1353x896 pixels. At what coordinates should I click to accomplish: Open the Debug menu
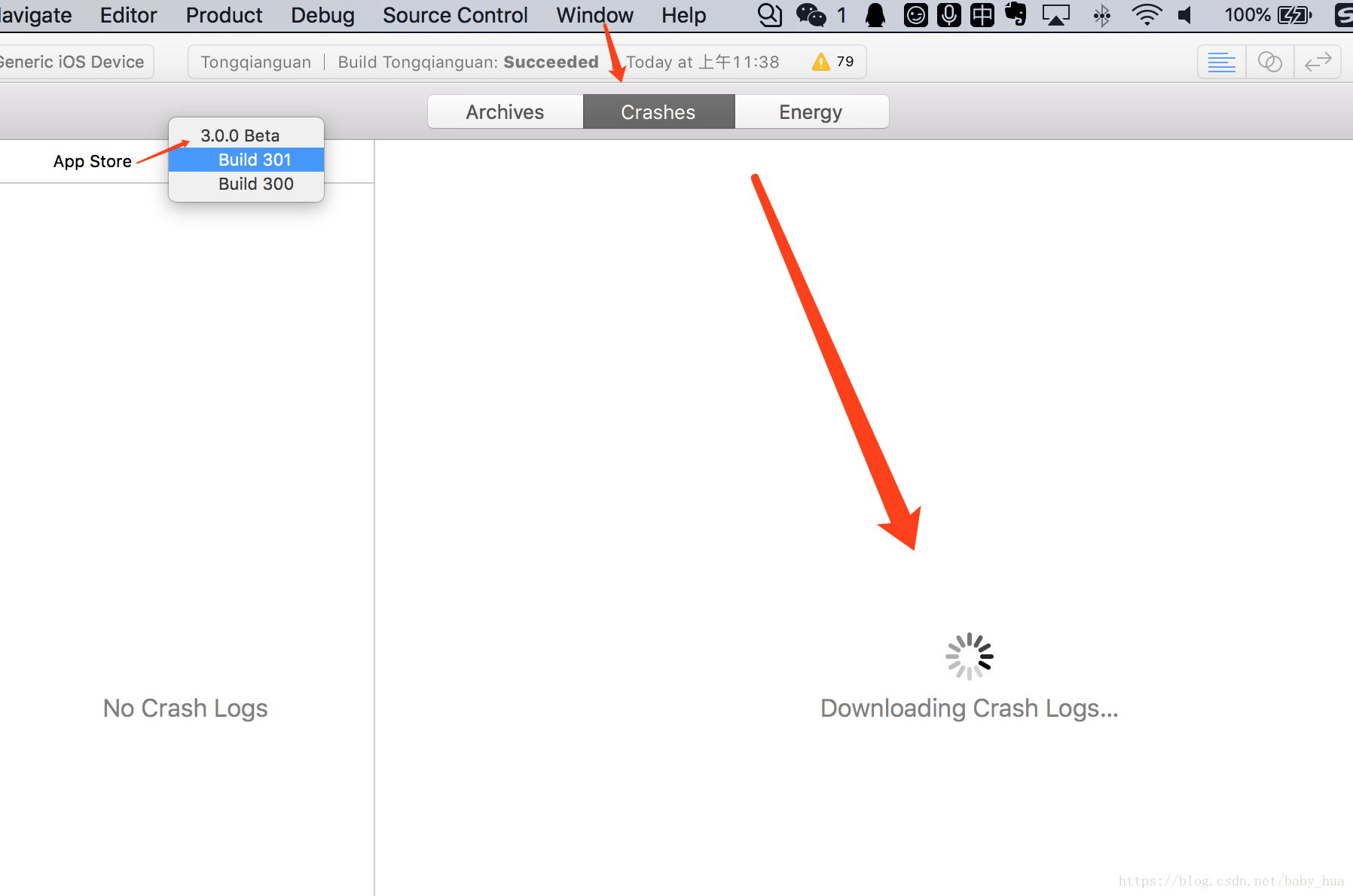322,15
